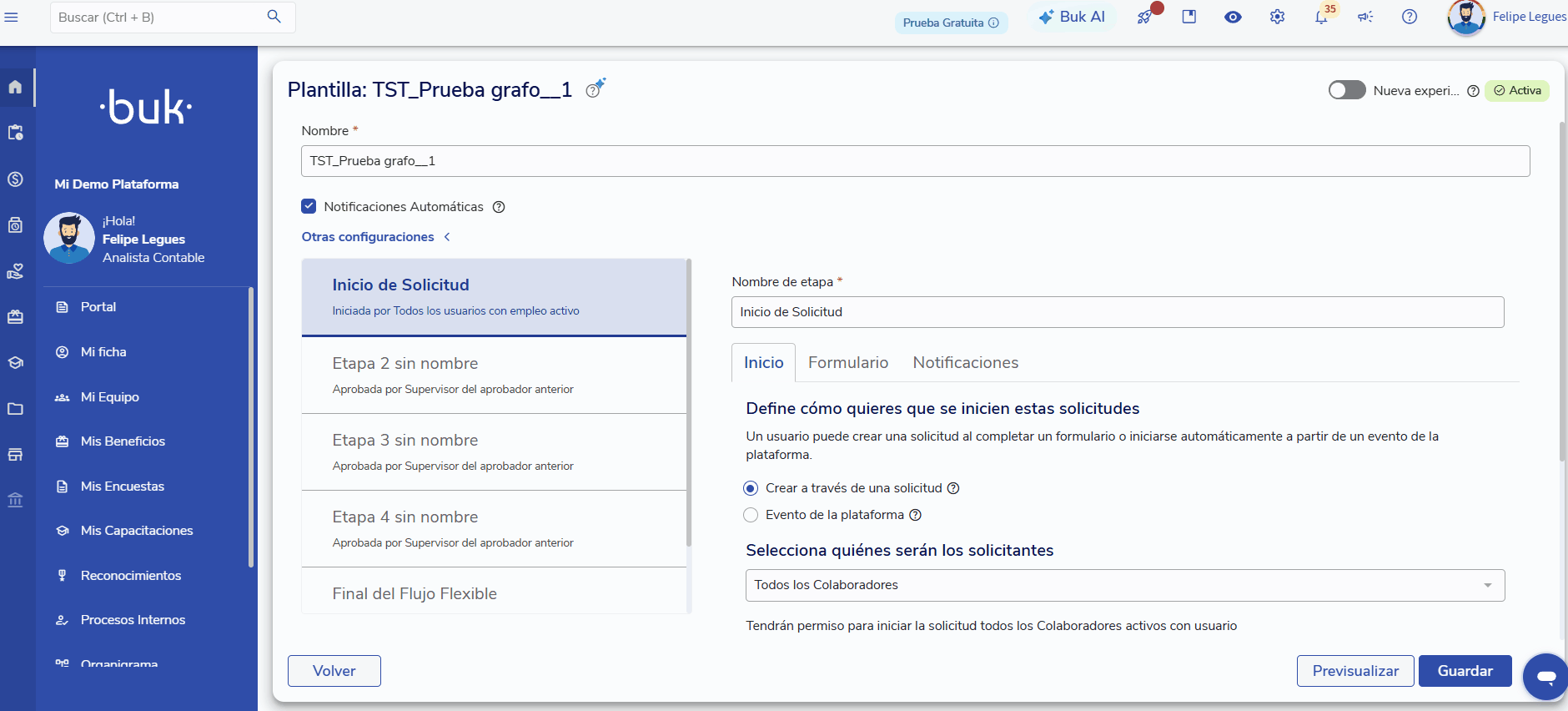
Task: Switch to the Inicio tab
Action: coord(763,363)
